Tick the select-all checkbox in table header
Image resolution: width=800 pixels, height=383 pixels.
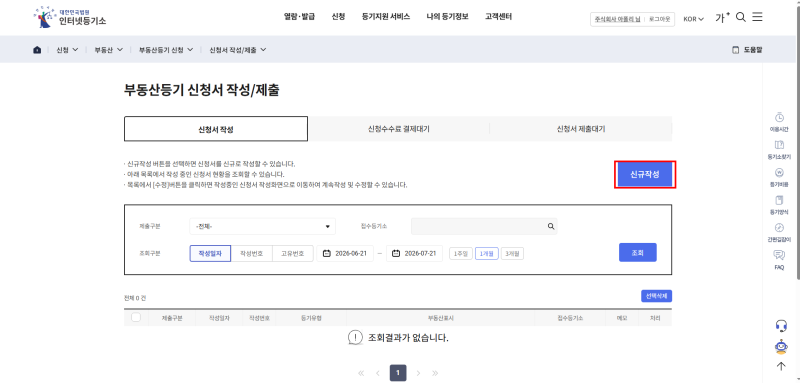[136, 317]
